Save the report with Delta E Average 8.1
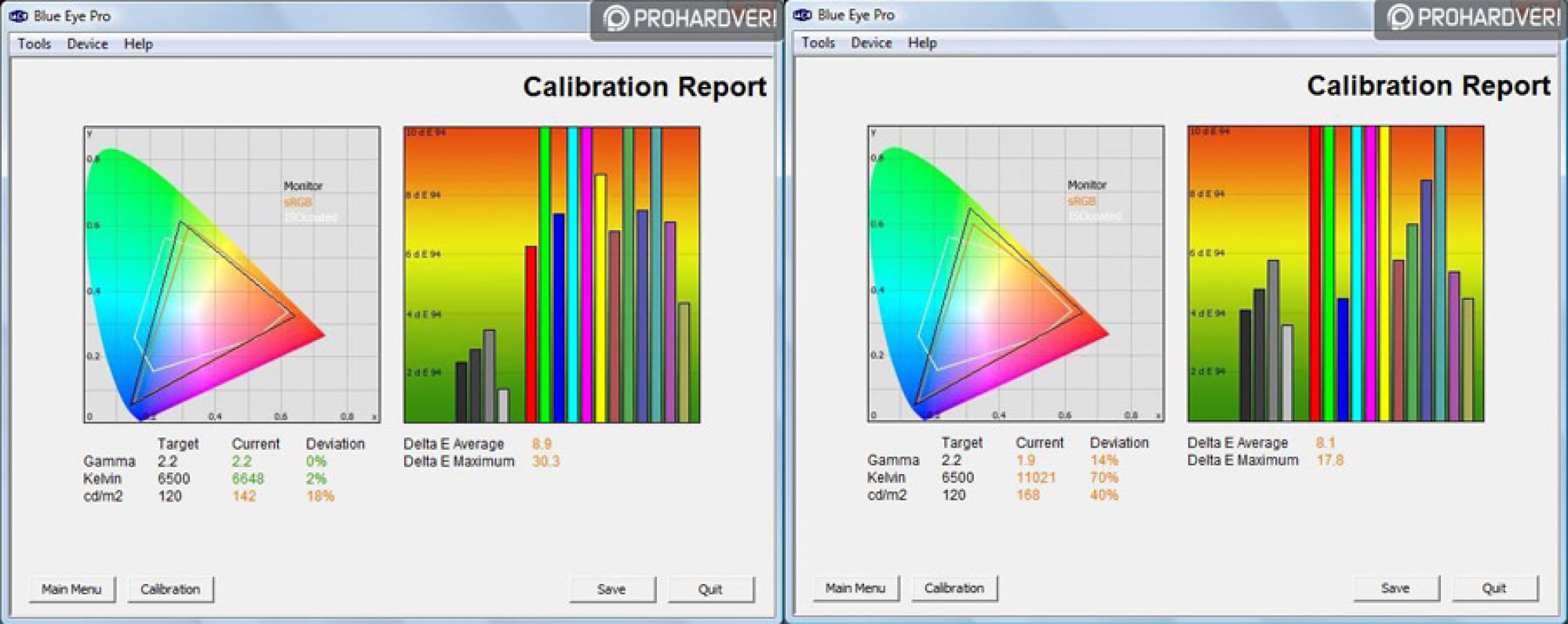 pos(1395,588)
